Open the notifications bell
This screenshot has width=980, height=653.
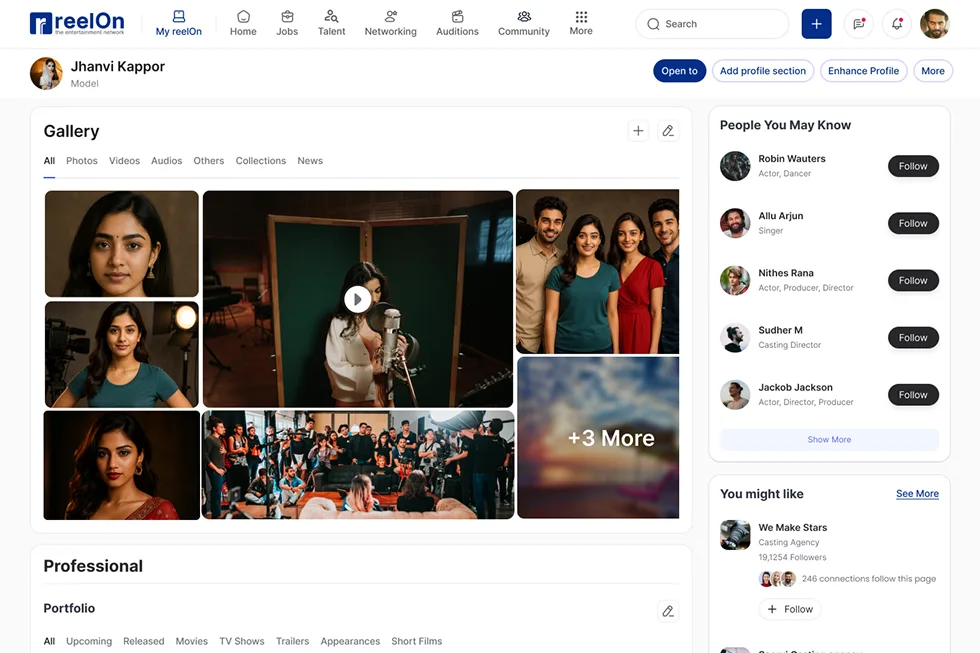897,24
